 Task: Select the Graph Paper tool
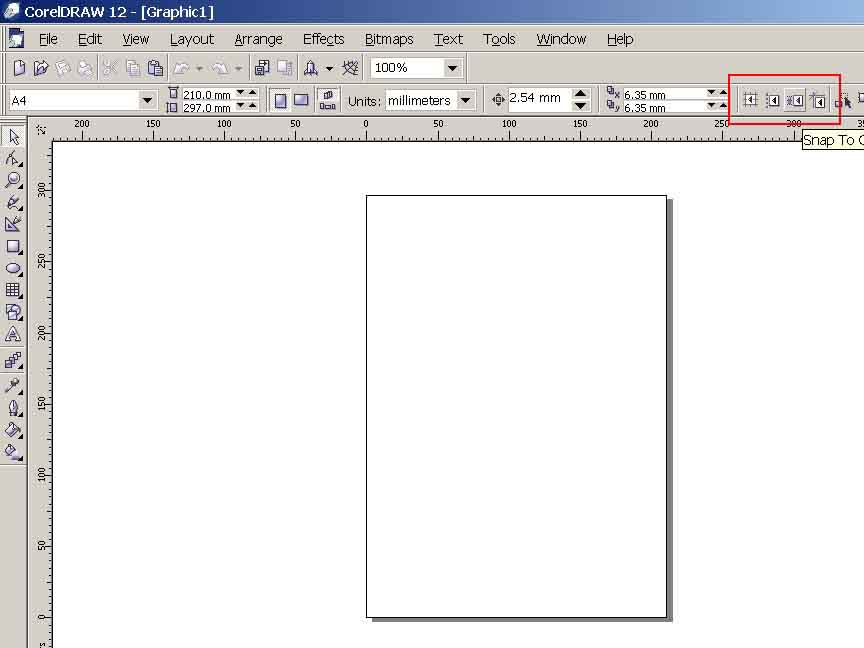[13, 290]
